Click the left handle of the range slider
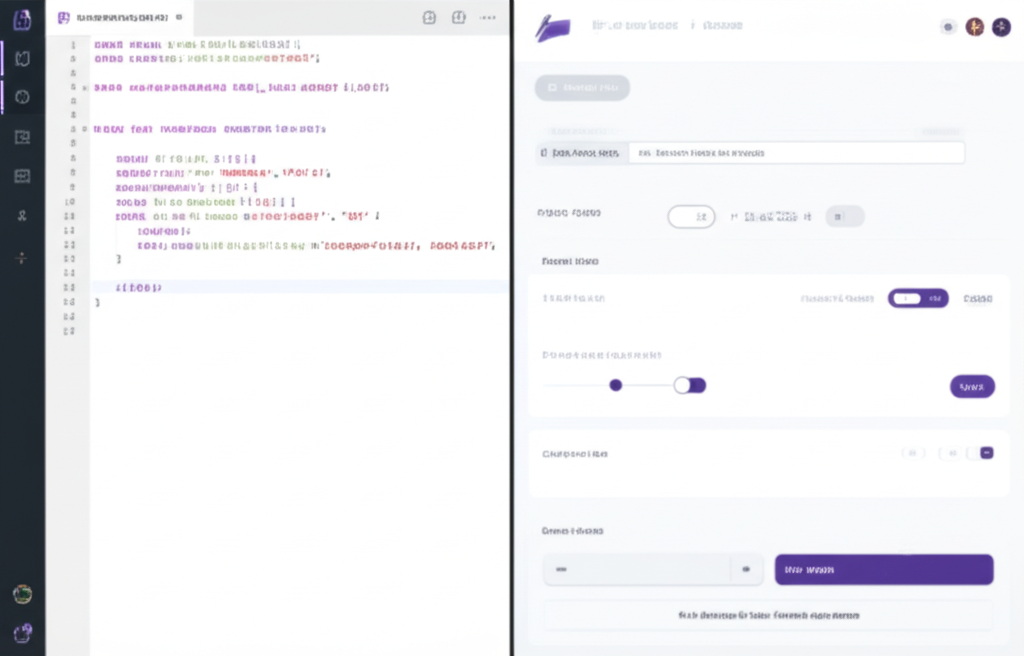This screenshot has width=1024, height=656. click(x=615, y=385)
